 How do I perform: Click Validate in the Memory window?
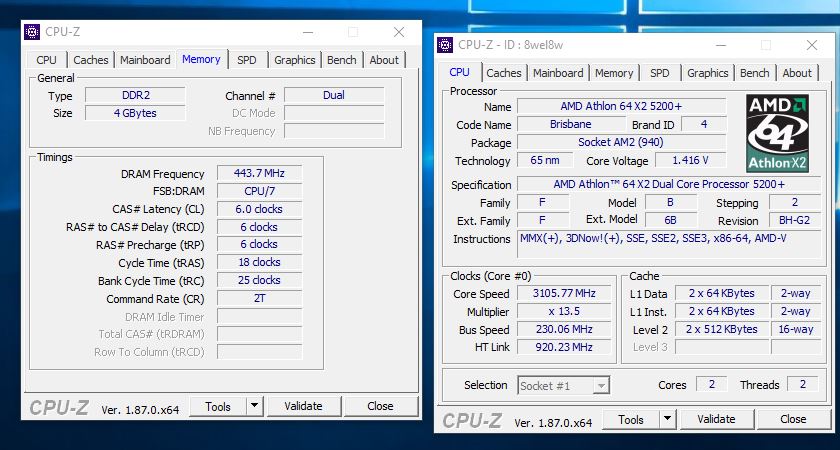[304, 407]
